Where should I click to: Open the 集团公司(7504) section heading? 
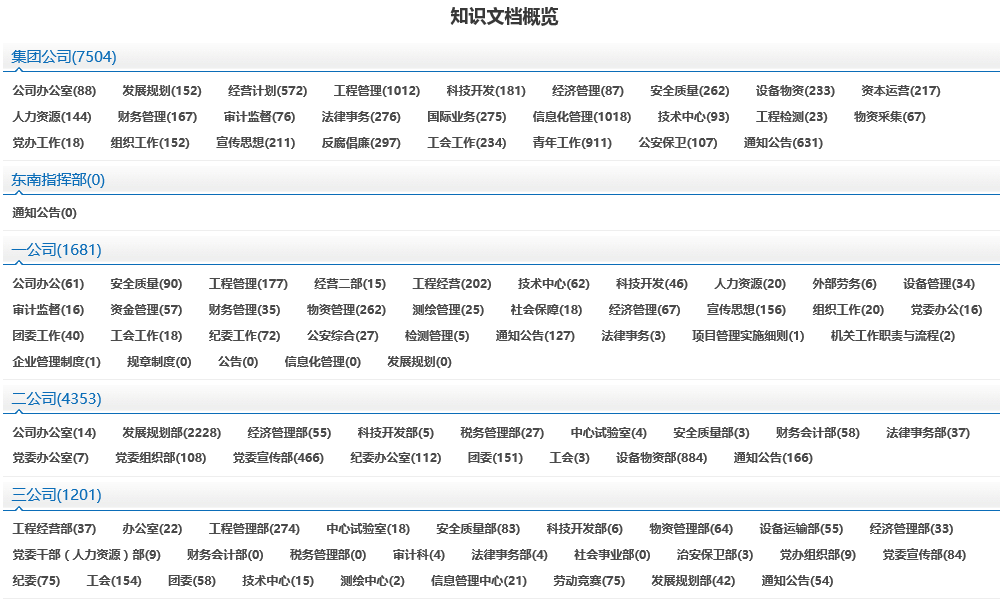[64, 57]
